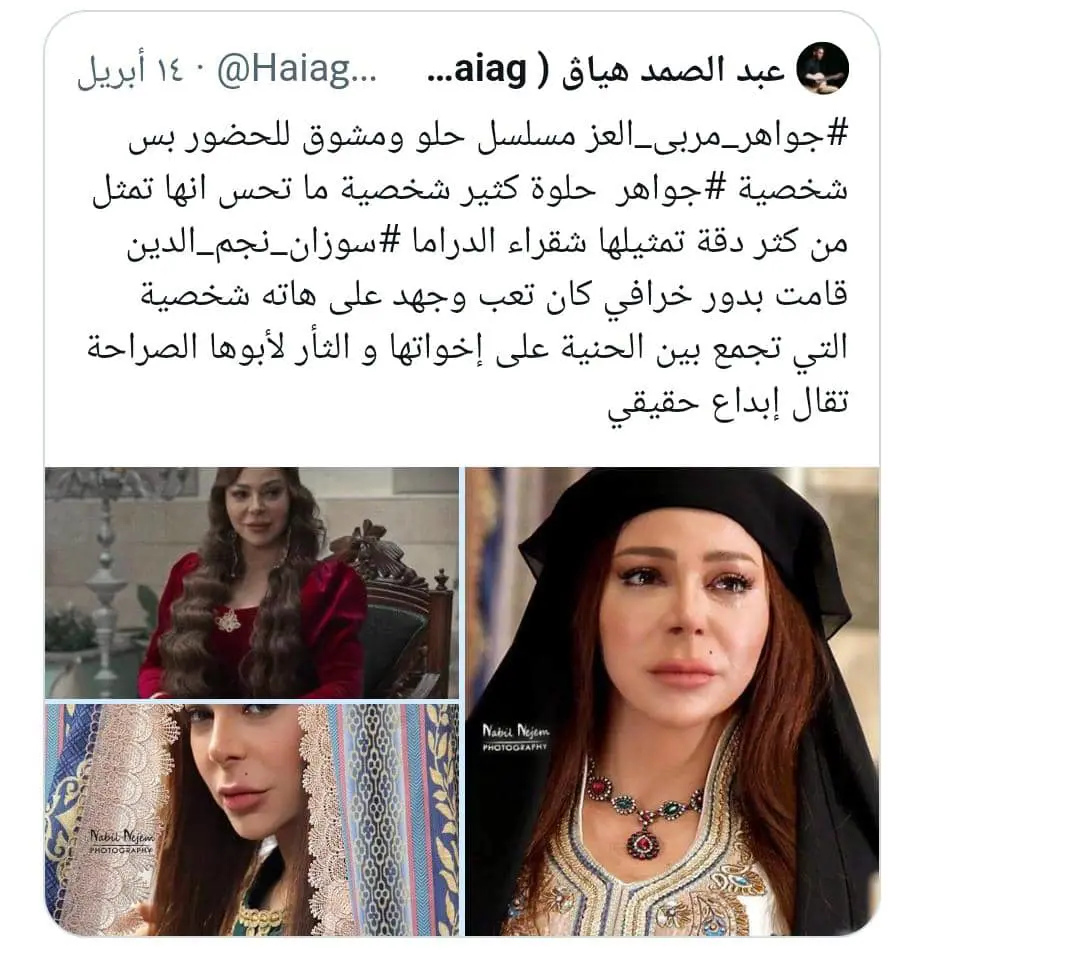Open the large photo with black headscarf
The width and height of the screenshot is (1080, 957).
[672, 701]
